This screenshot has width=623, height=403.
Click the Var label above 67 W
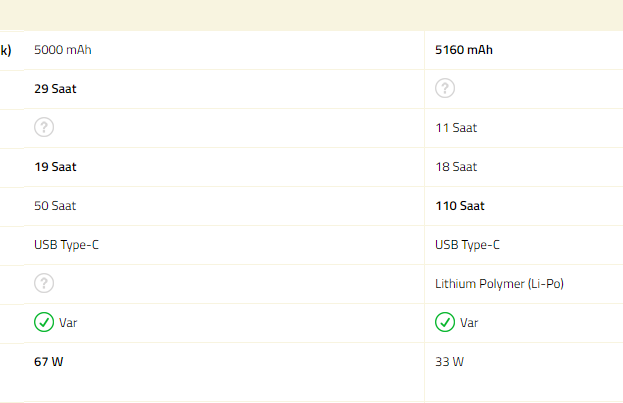point(70,322)
